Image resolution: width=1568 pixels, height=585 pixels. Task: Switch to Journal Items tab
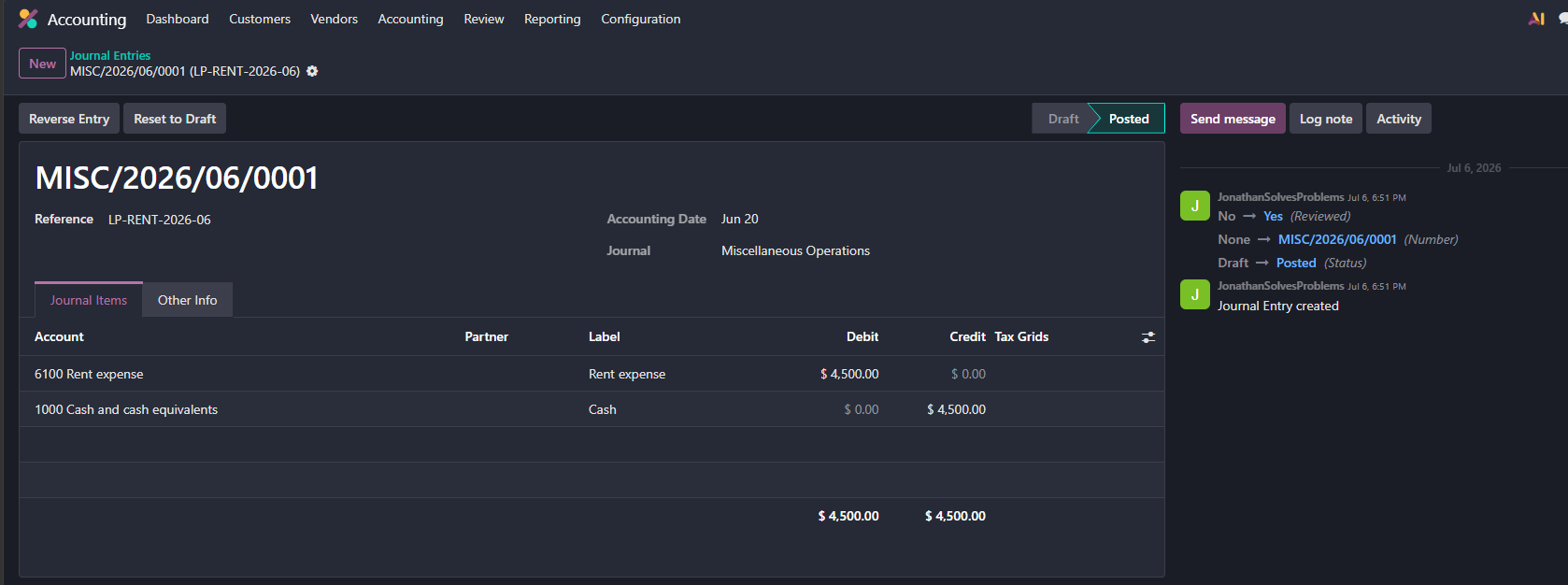coord(89,300)
